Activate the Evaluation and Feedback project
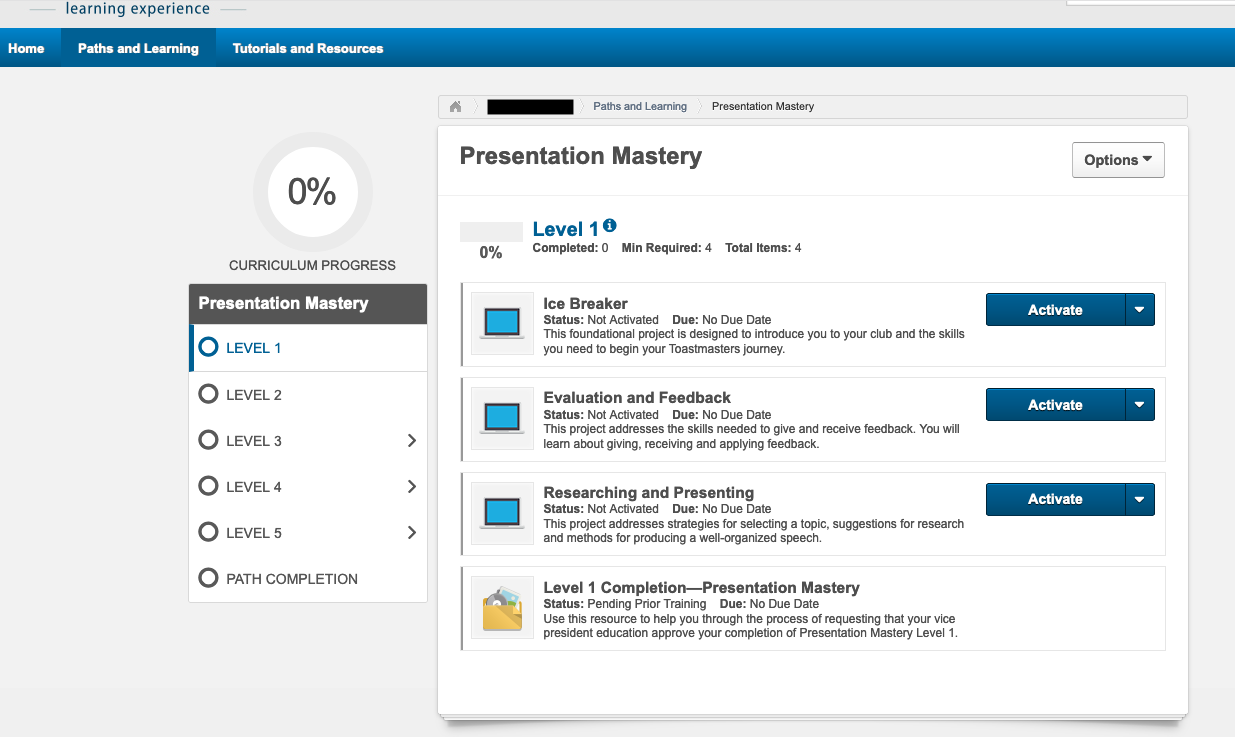Viewport: 1235px width, 737px height. coord(1055,405)
